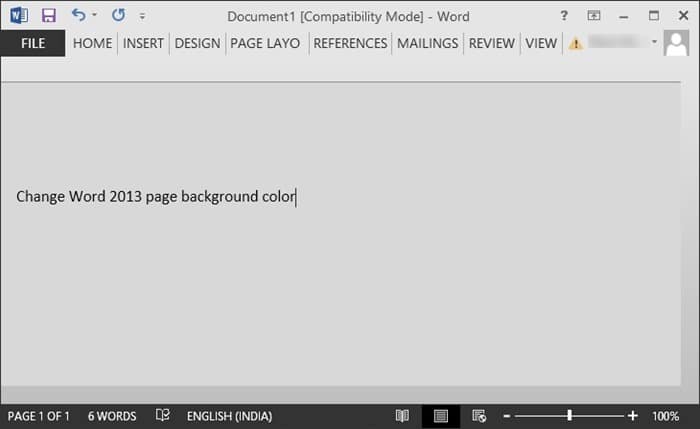Switch to the DESIGN ribbon tab
Viewport: 700px width, 429px height.
point(197,43)
